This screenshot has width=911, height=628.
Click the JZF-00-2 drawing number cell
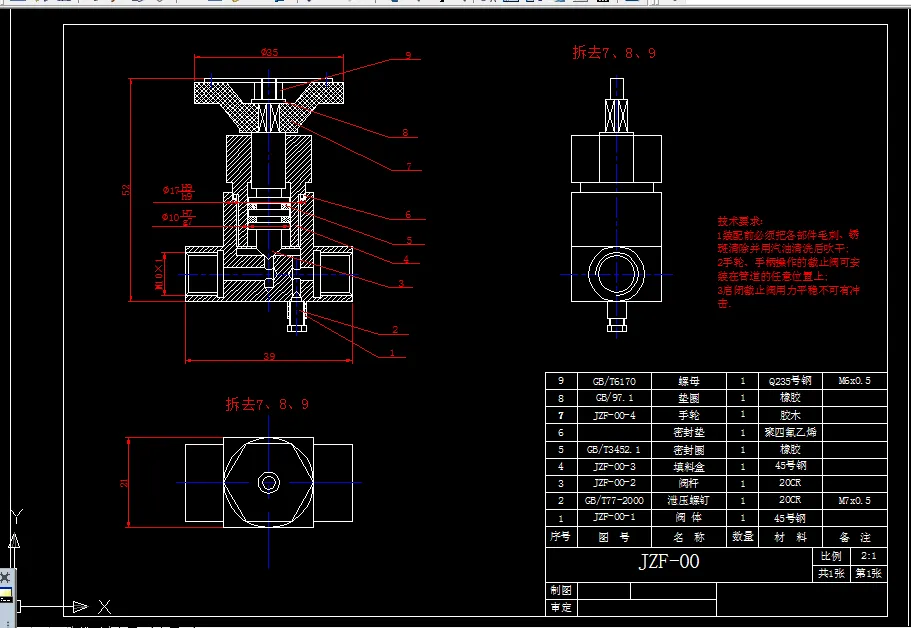pyautogui.click(x=614, y=483)
